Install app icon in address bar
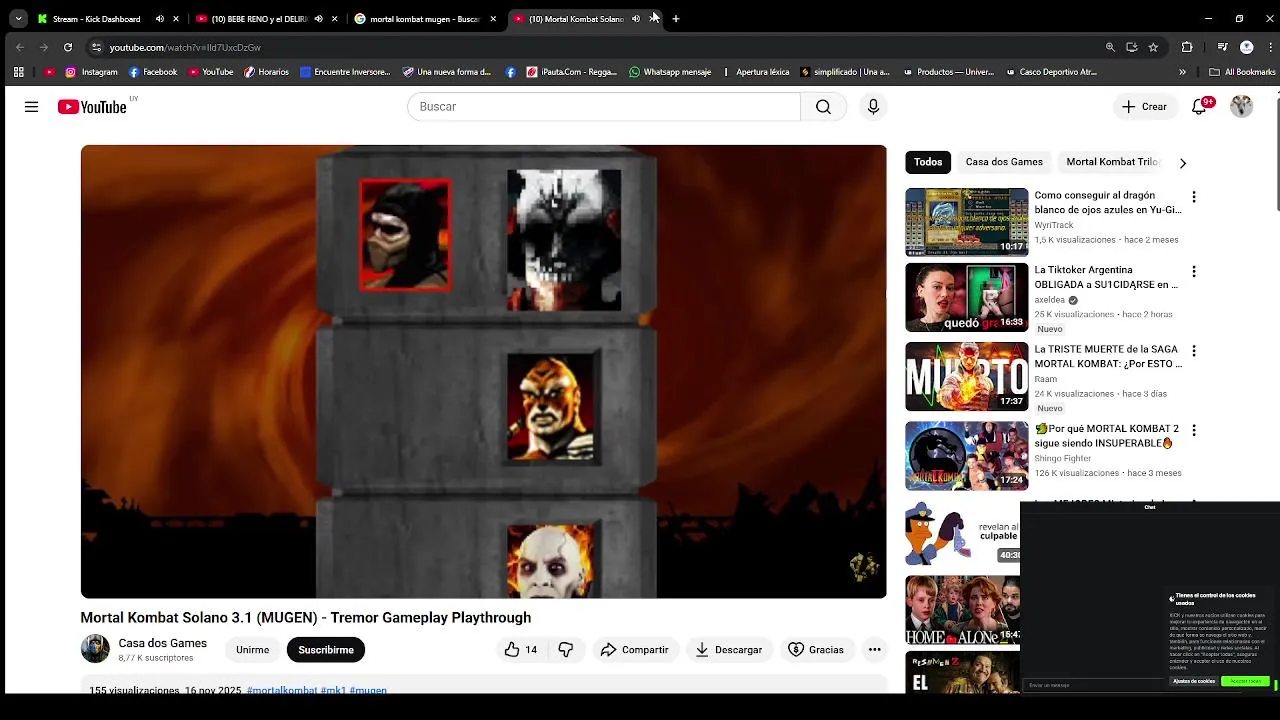 point(1132,47)
